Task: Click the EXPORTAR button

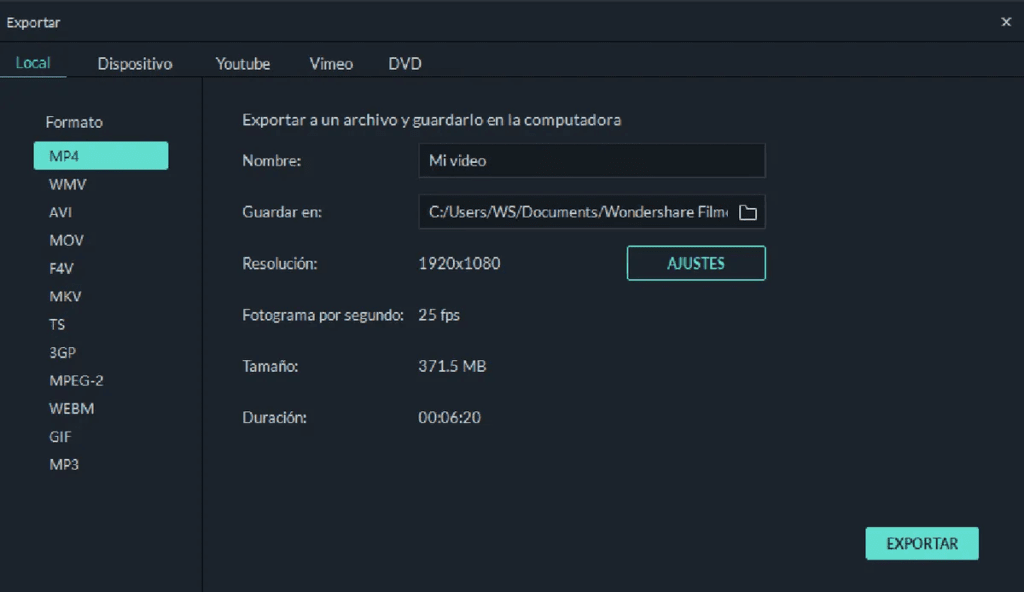Action: (x=921, y=544)
